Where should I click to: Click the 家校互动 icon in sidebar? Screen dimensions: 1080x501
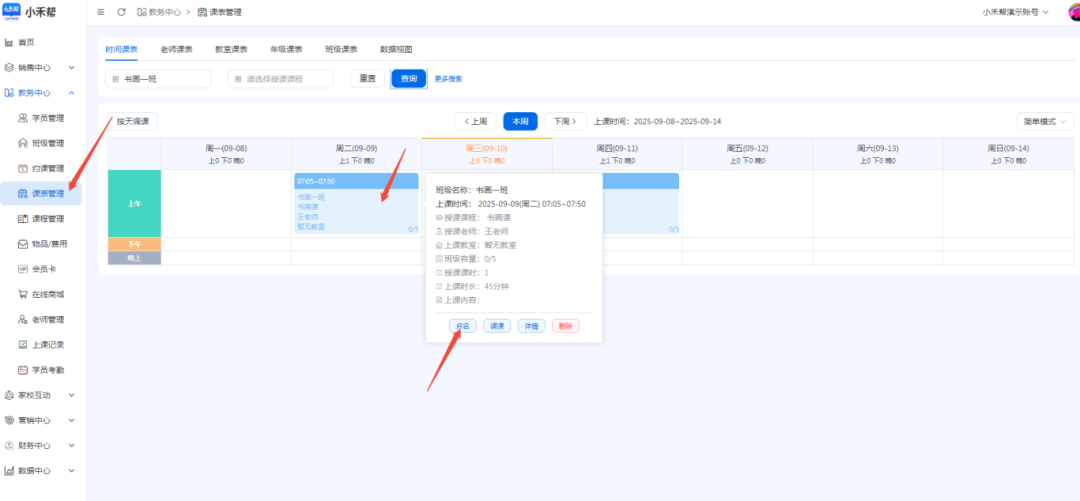pyautogui.click(x=9, y=395)
